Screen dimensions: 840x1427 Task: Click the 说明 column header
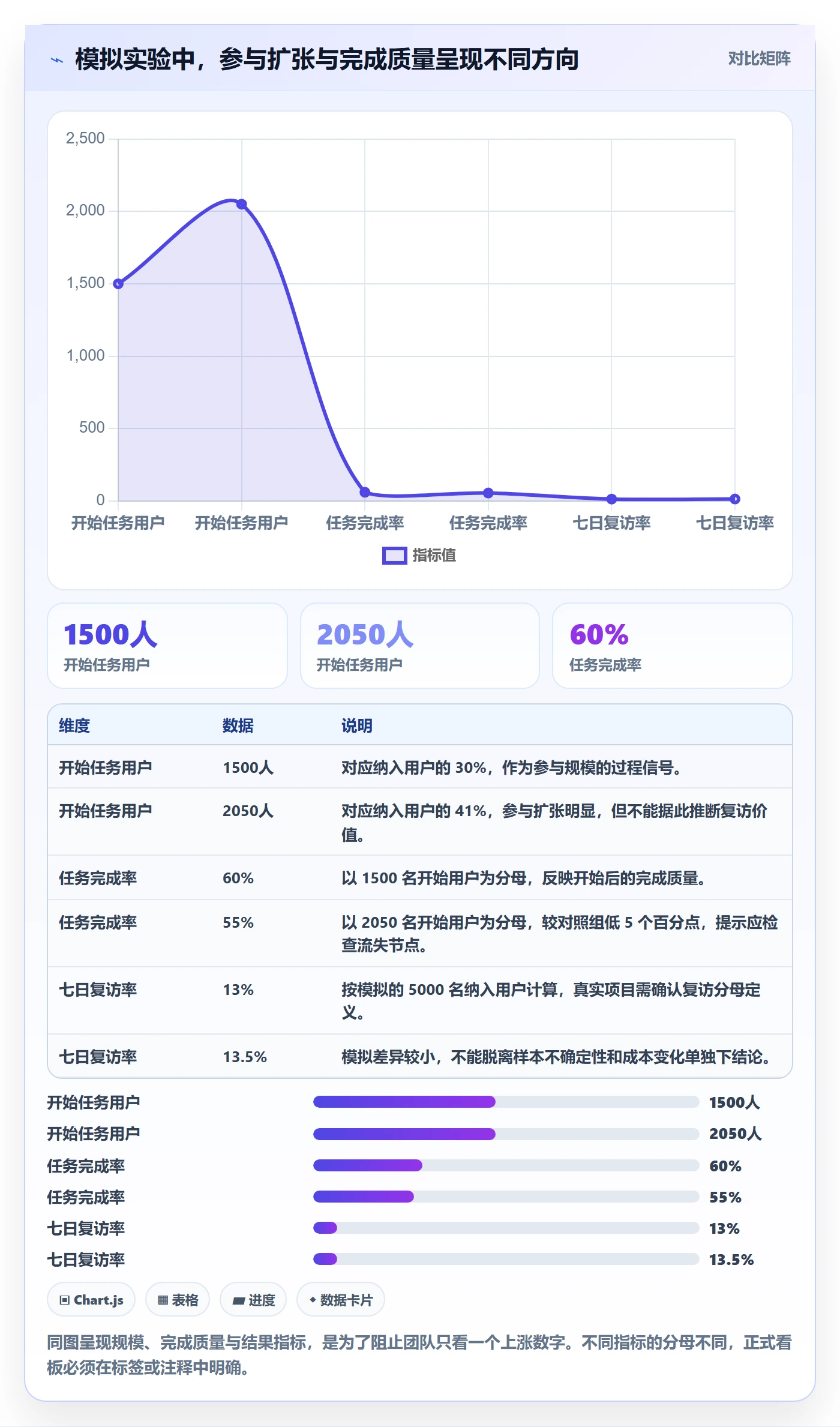click(x=357, y=726)
